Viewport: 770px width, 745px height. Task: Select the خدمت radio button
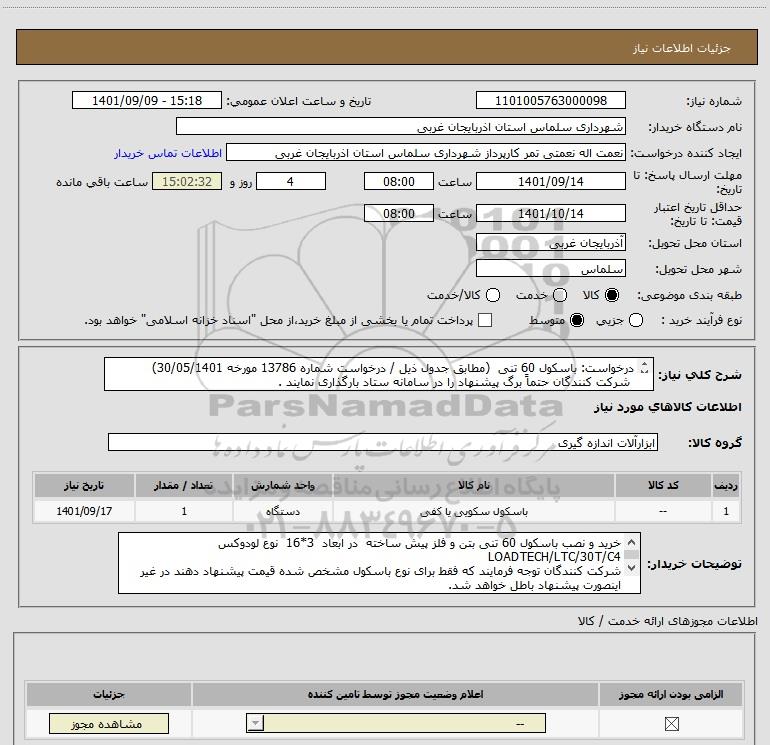(560, 295)
